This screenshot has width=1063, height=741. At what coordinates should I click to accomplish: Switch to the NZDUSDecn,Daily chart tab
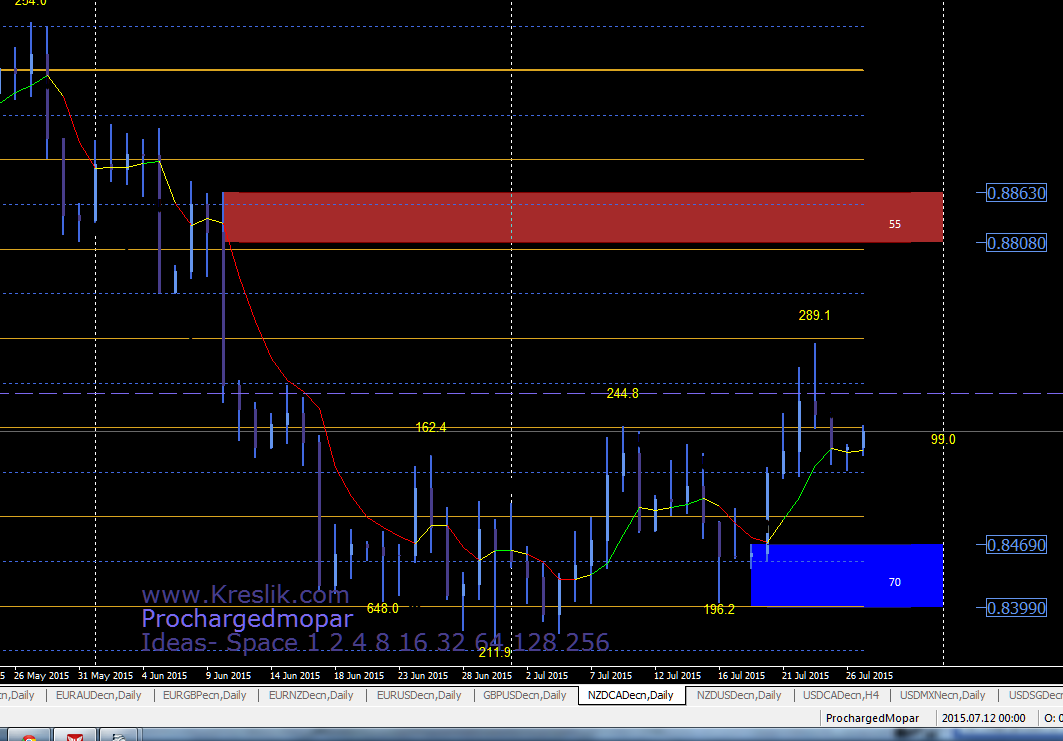tap(739, 695)
